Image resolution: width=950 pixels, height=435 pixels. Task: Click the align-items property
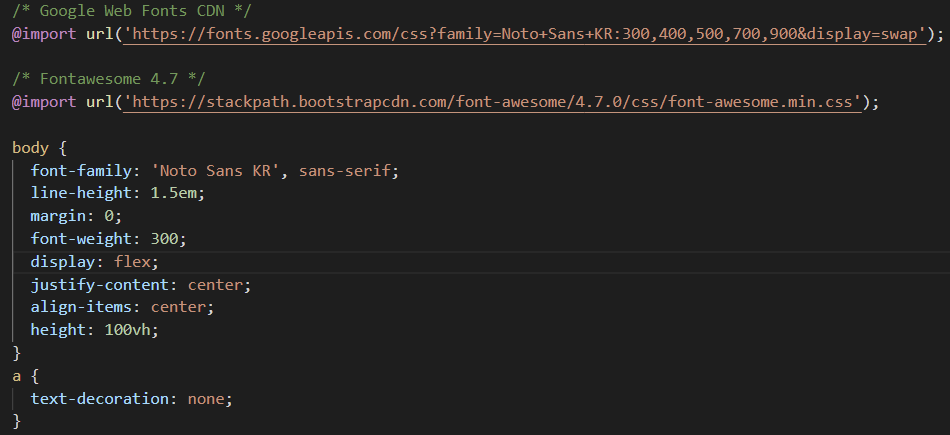tap(81, 307)
